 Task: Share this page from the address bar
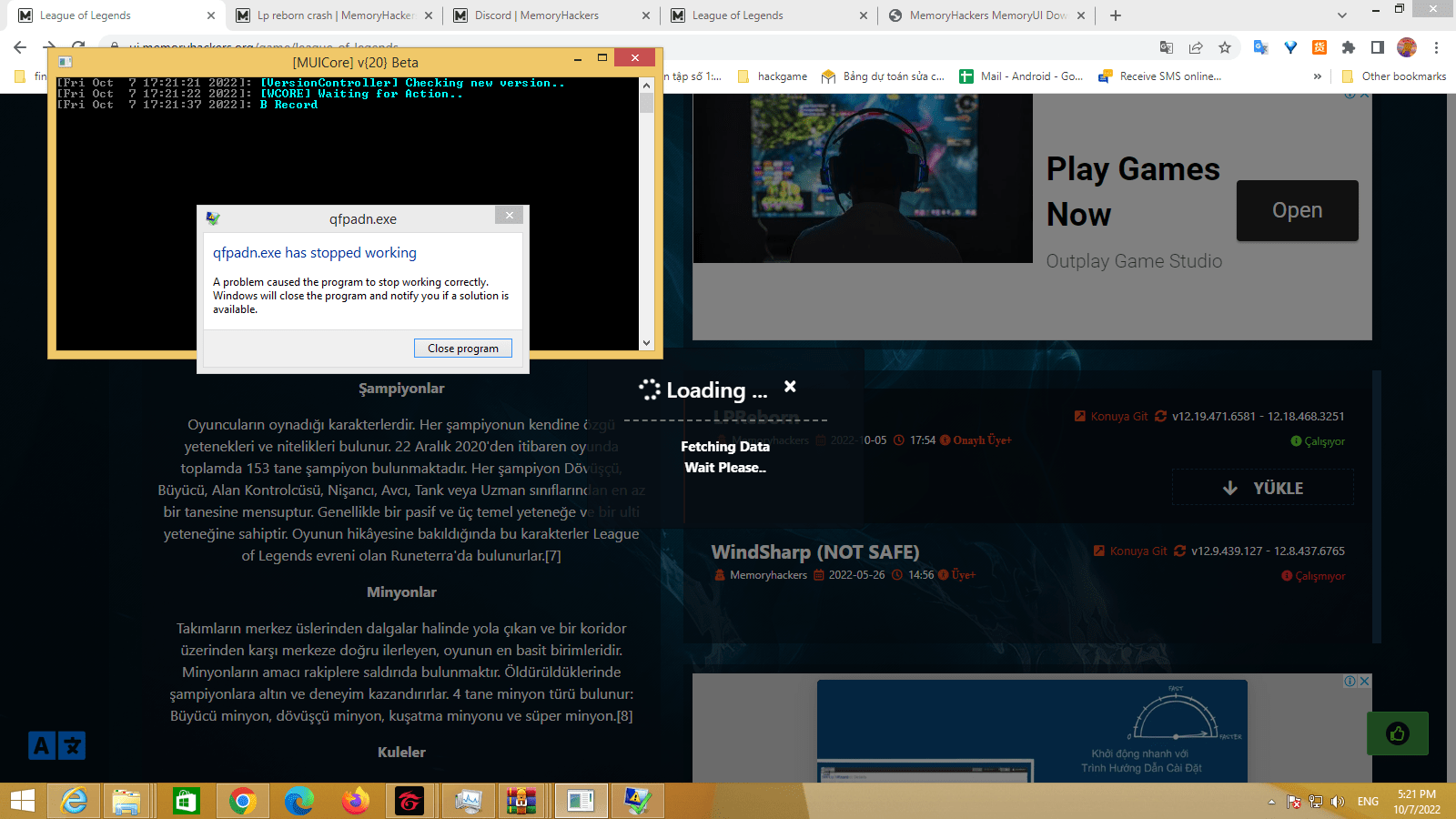pyautogui.click(x=1196, y=47)
